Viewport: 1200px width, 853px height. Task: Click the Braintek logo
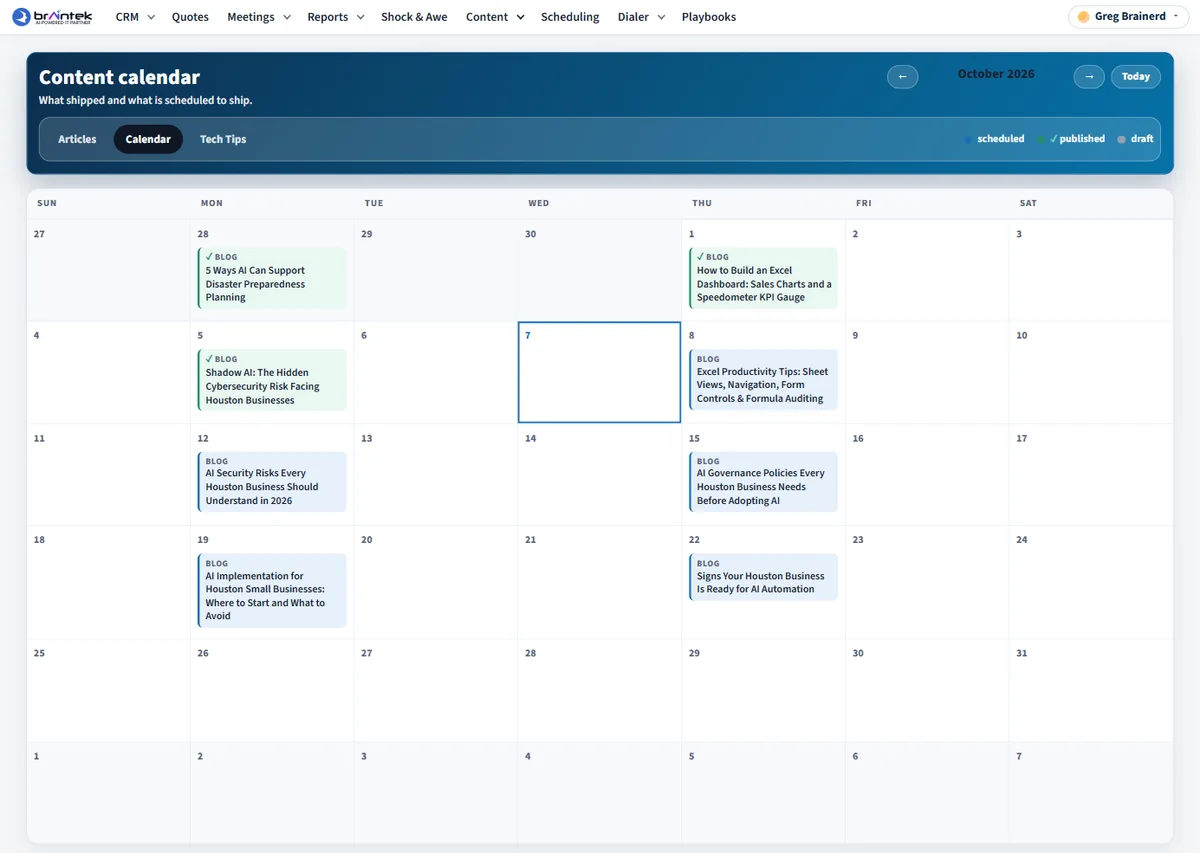52,17
